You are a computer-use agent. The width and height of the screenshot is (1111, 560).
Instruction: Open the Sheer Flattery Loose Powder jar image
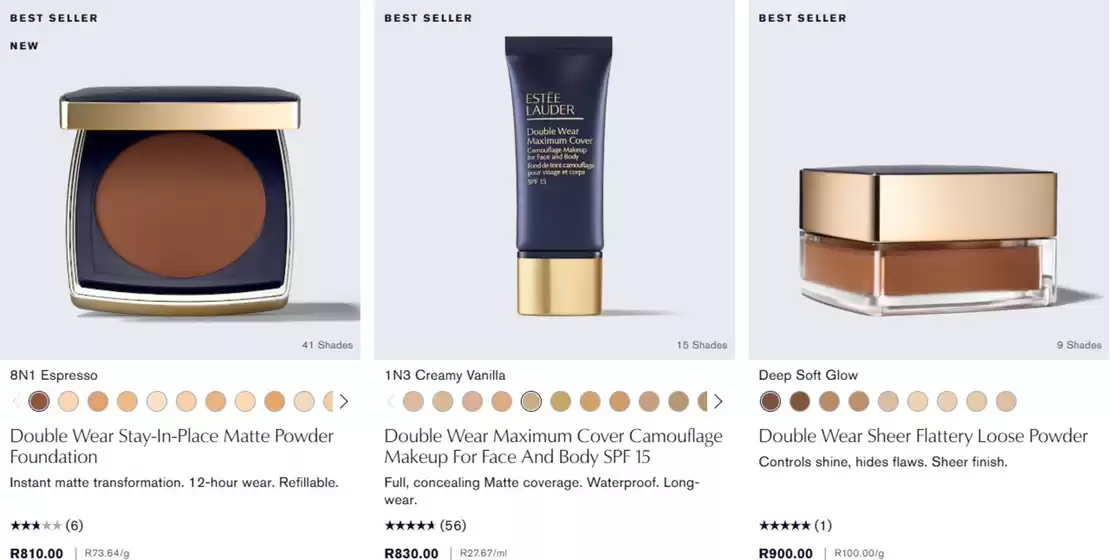(x=929, y=240)
